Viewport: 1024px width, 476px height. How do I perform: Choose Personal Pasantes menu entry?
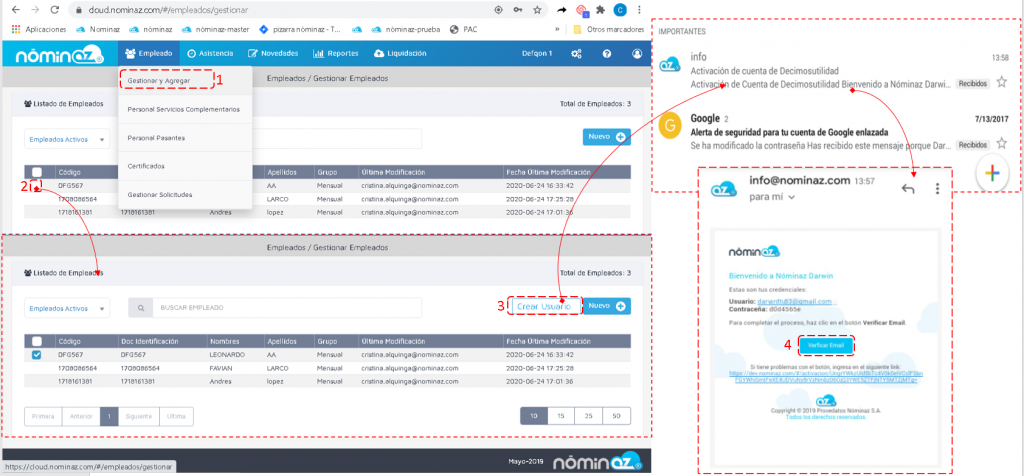tap(156, 138)
